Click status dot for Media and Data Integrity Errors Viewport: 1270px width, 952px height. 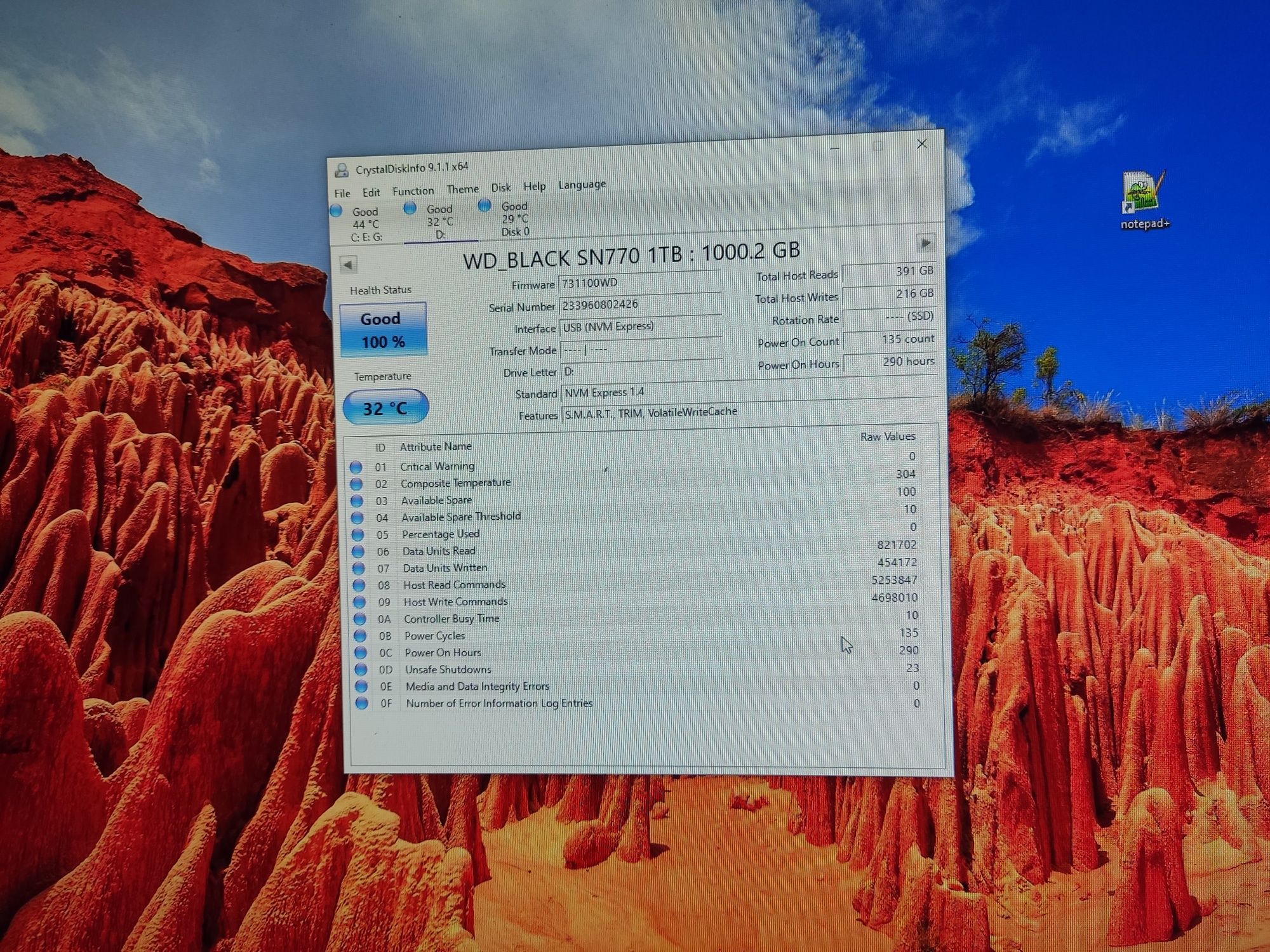coord(361,687)
